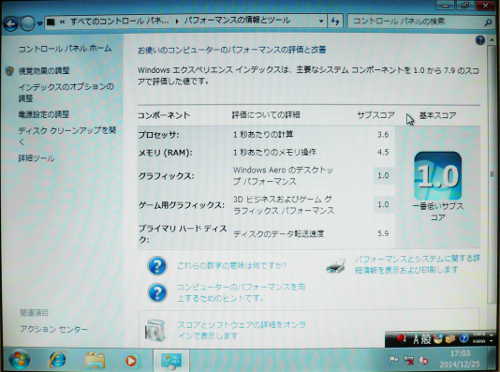Screen dimensions: 500x372
Task: Select the ゲーム用グラフィックス: row label
Action: click(x=182, y=205)
